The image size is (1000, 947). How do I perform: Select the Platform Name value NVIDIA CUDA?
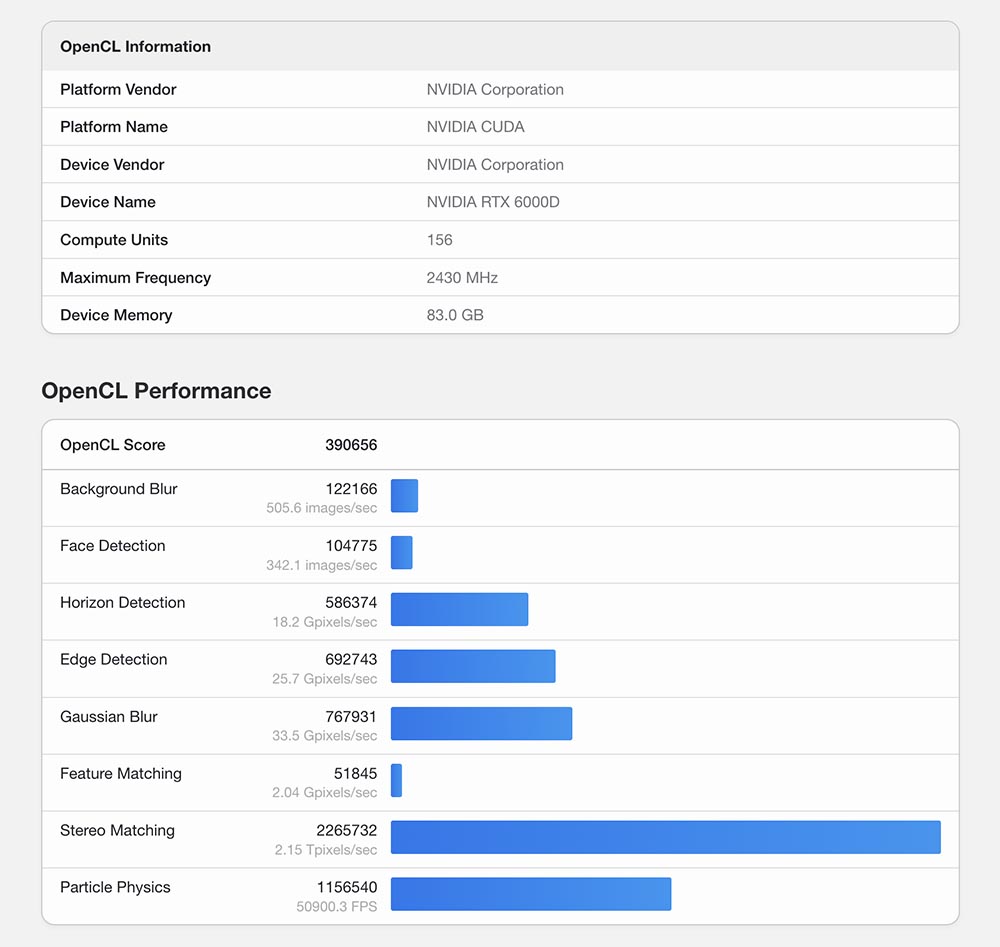point(475,127)
